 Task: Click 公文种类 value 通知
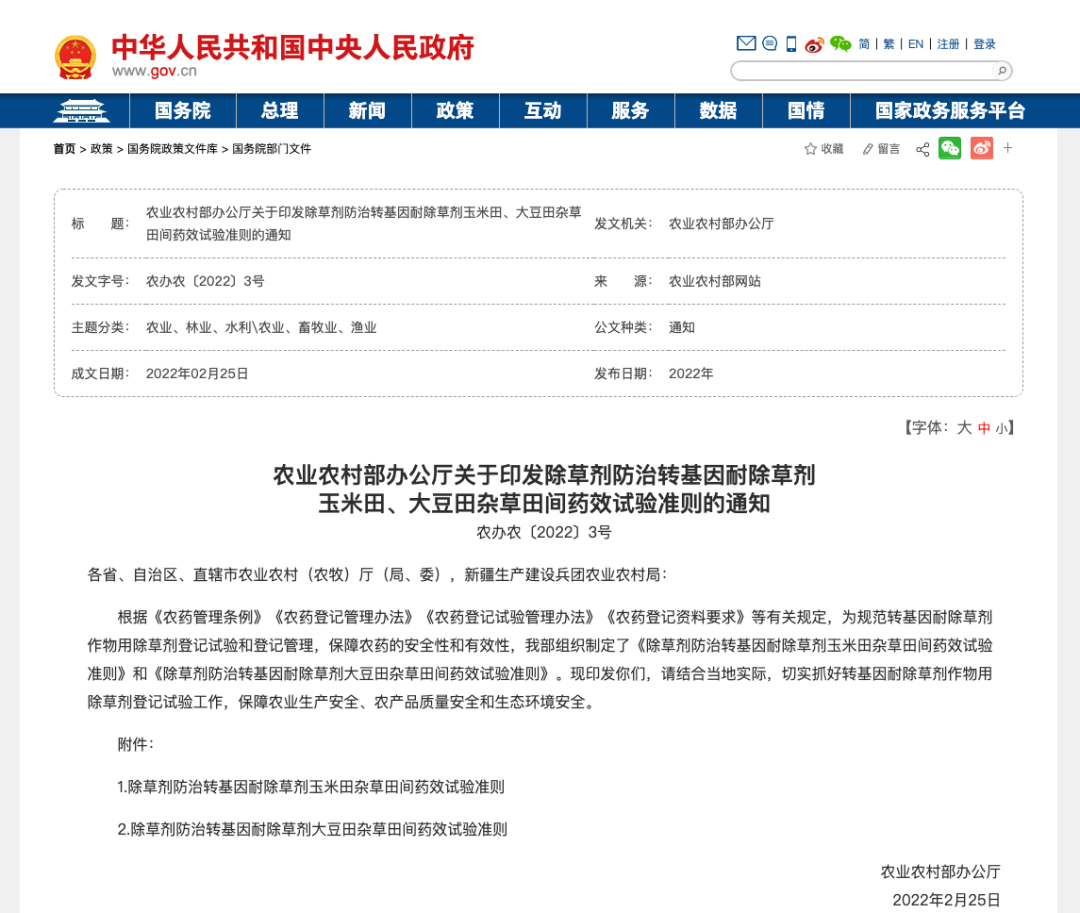[x=682, y=327]
